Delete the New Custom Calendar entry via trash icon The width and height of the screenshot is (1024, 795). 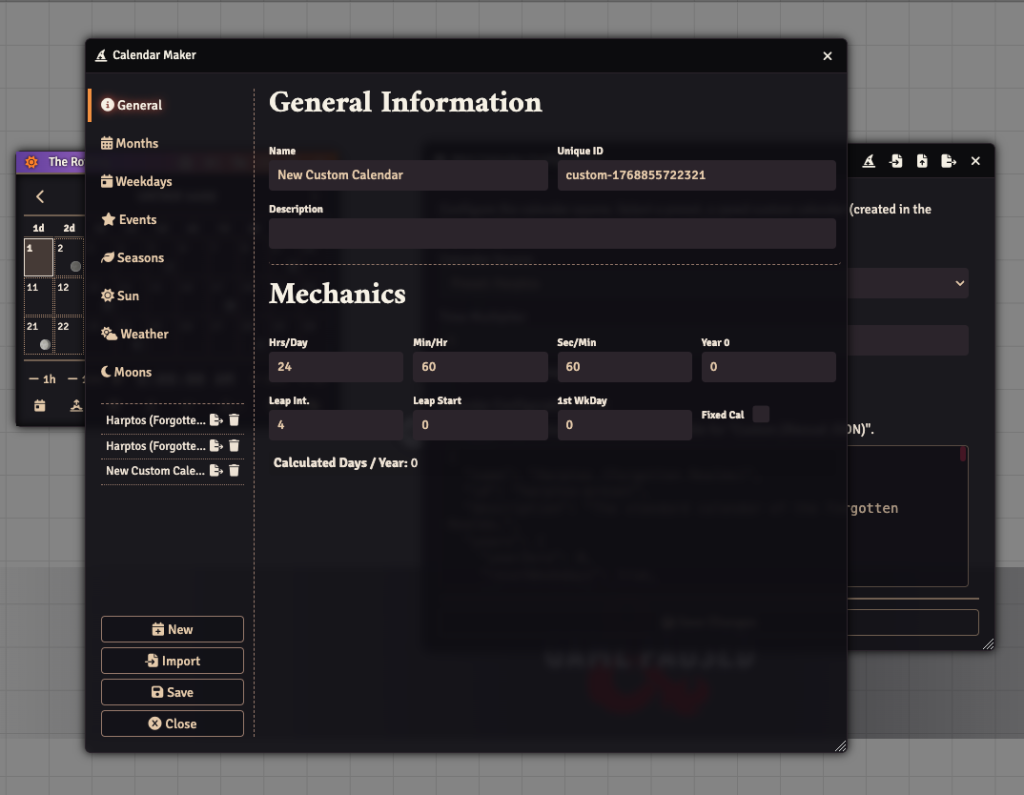tap(234, 470)
